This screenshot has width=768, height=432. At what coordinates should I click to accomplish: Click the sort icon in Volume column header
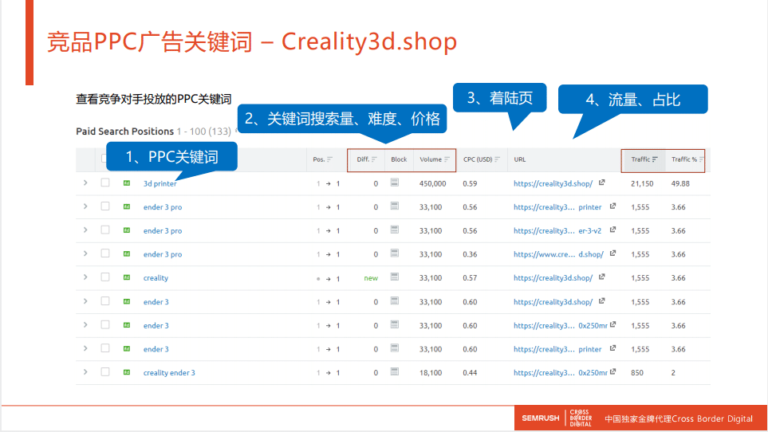[x=447, y=160]
